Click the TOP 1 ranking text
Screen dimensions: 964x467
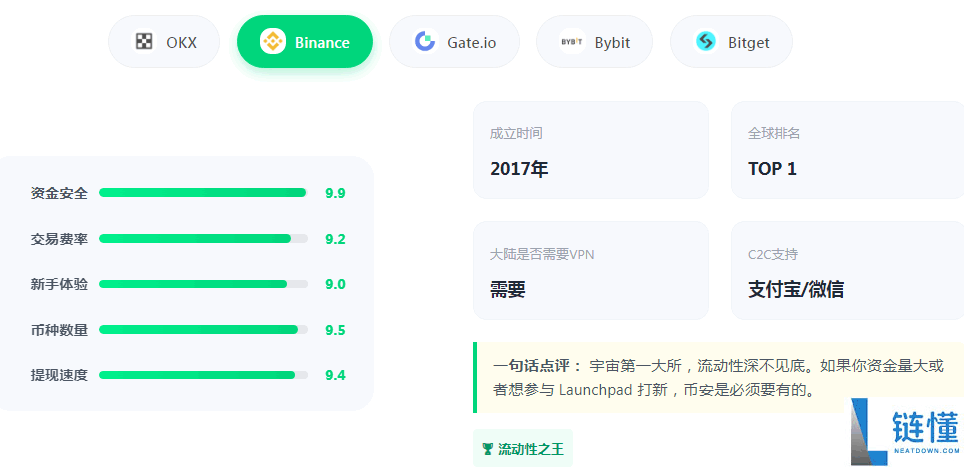(772, 169)
